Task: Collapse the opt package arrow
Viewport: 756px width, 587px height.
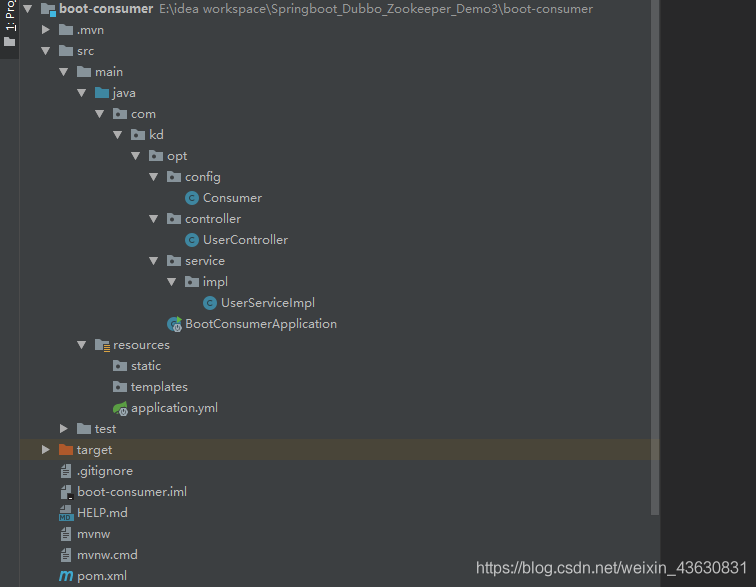Action: click(135, 156)
